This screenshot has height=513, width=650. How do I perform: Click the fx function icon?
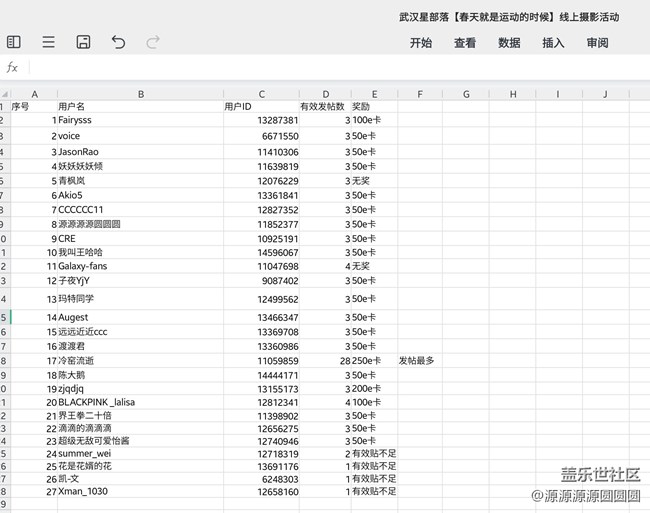13,68
